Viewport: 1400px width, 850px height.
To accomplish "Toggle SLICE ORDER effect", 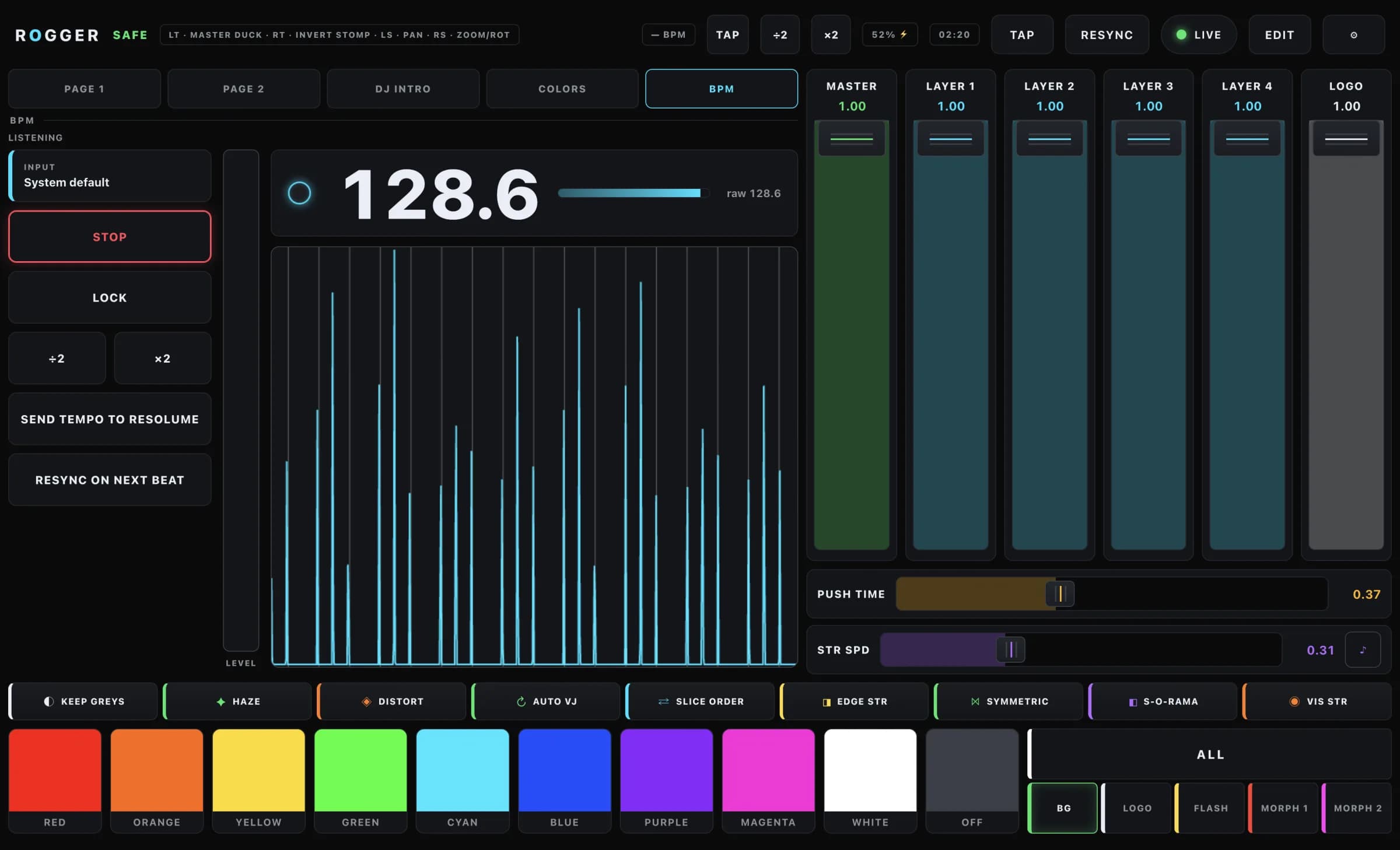I will [x=700, y=701].
